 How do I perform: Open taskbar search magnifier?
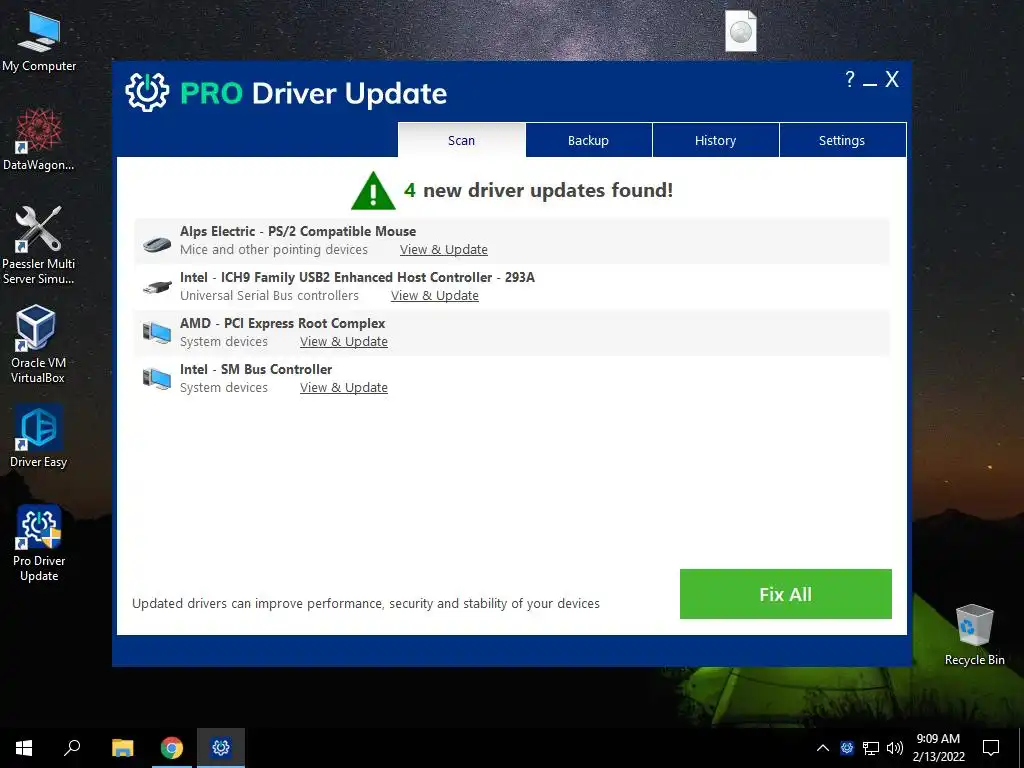(72, 748)
